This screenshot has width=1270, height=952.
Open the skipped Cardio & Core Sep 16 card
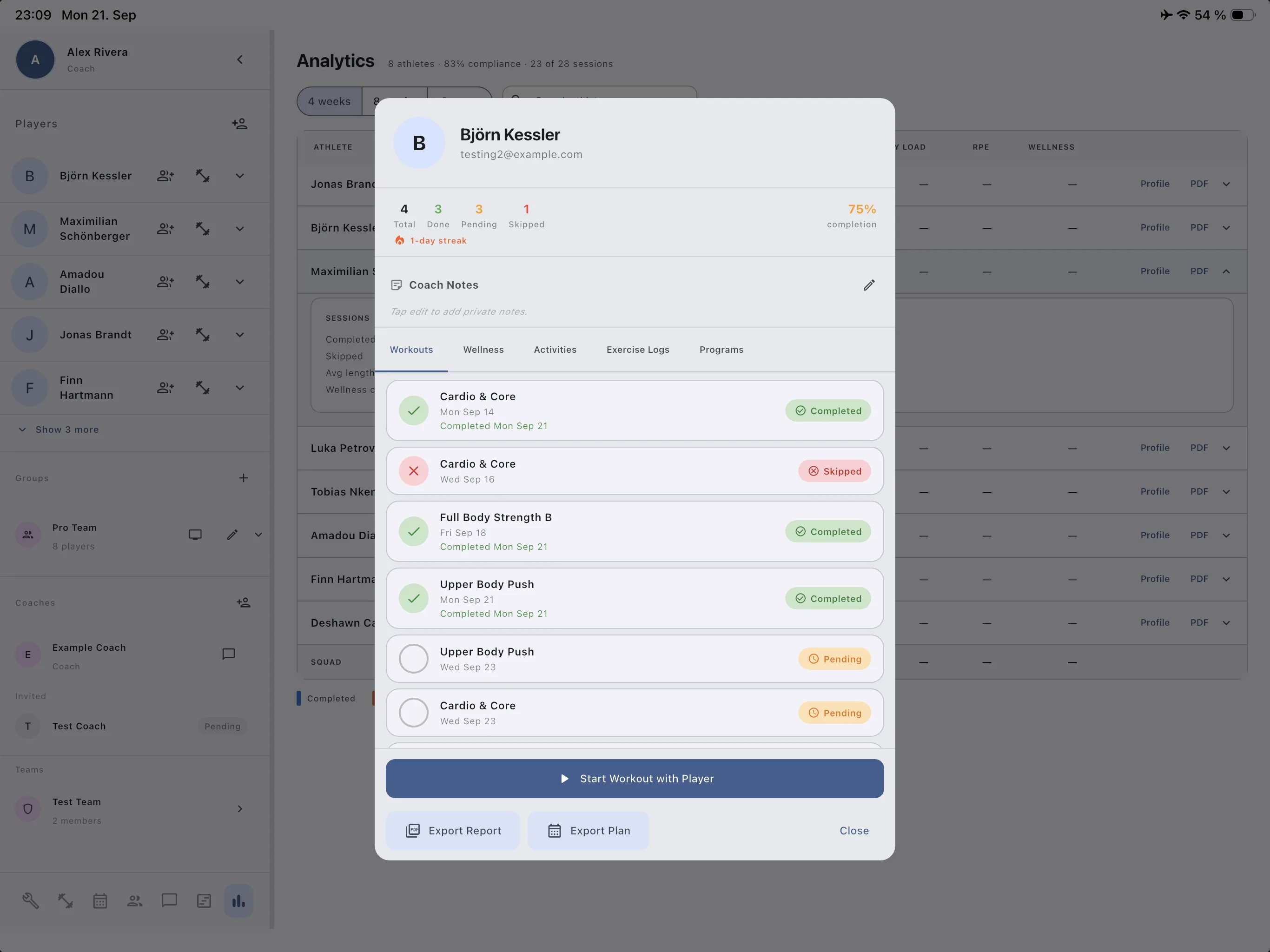click(635, 471)
